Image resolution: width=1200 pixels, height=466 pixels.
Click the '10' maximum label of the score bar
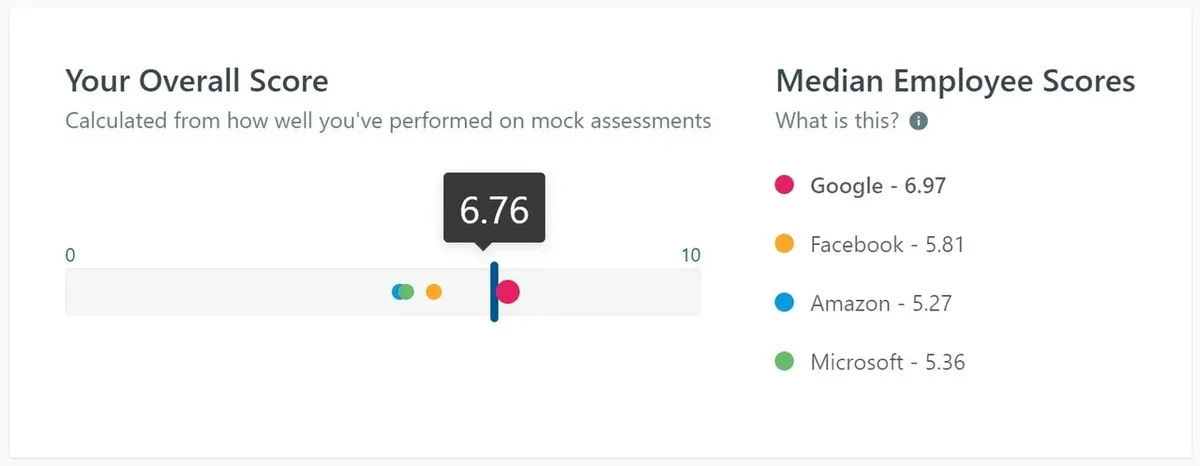click(x=691, y=255)
